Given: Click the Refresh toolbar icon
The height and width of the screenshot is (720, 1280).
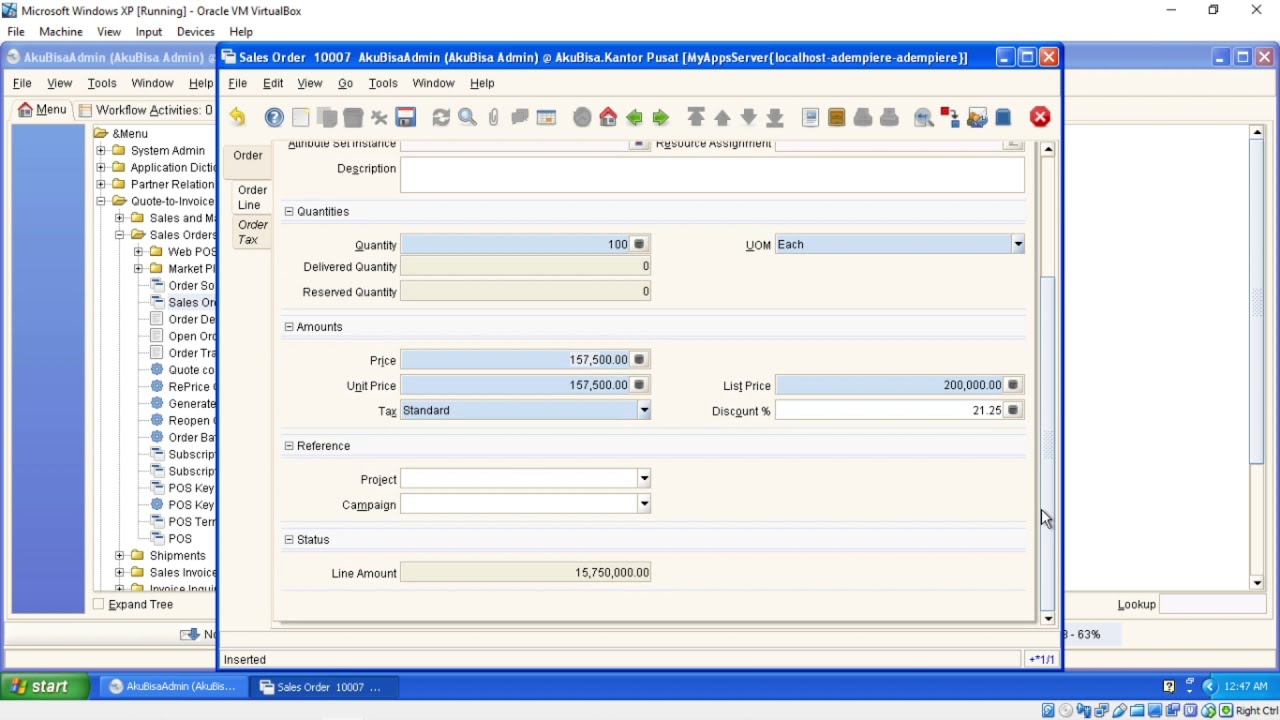Looking at the screenshot, I should 441,118.
